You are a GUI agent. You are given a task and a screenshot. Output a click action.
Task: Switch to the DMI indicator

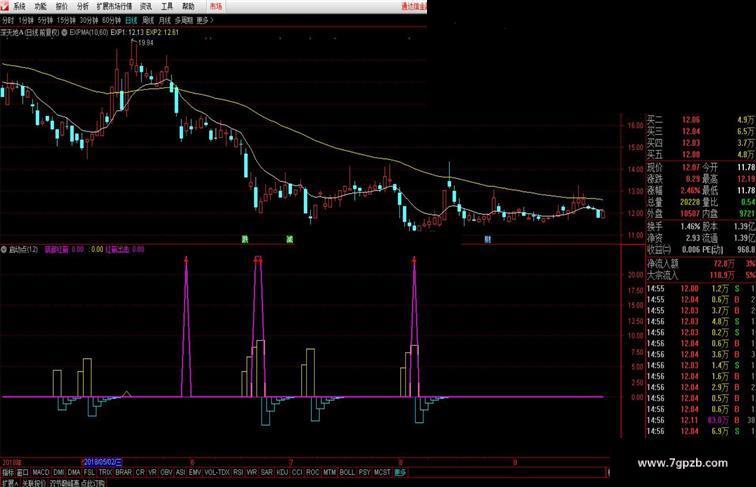59,473
